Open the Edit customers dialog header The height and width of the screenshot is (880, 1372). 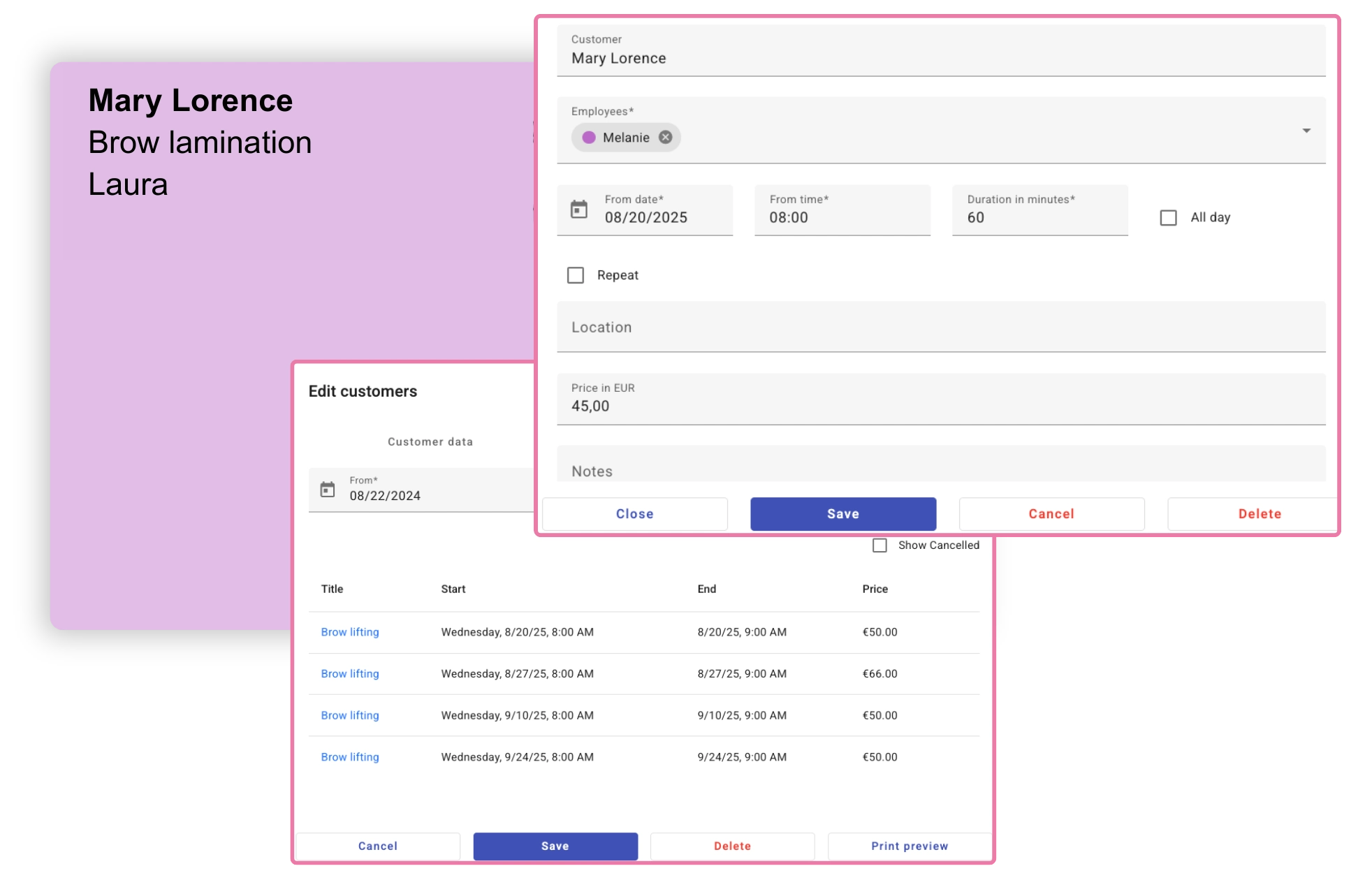coord(363,391)
